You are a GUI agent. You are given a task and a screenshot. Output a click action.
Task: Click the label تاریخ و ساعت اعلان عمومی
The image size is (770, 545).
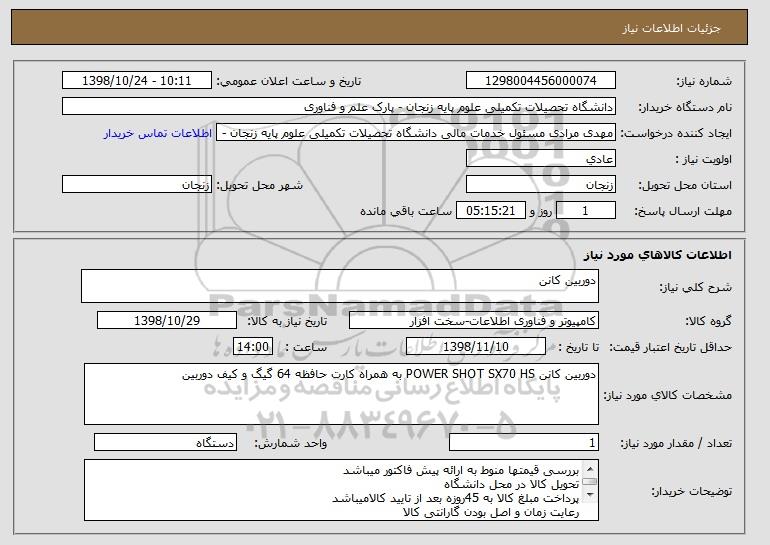[x=289, y=81]
